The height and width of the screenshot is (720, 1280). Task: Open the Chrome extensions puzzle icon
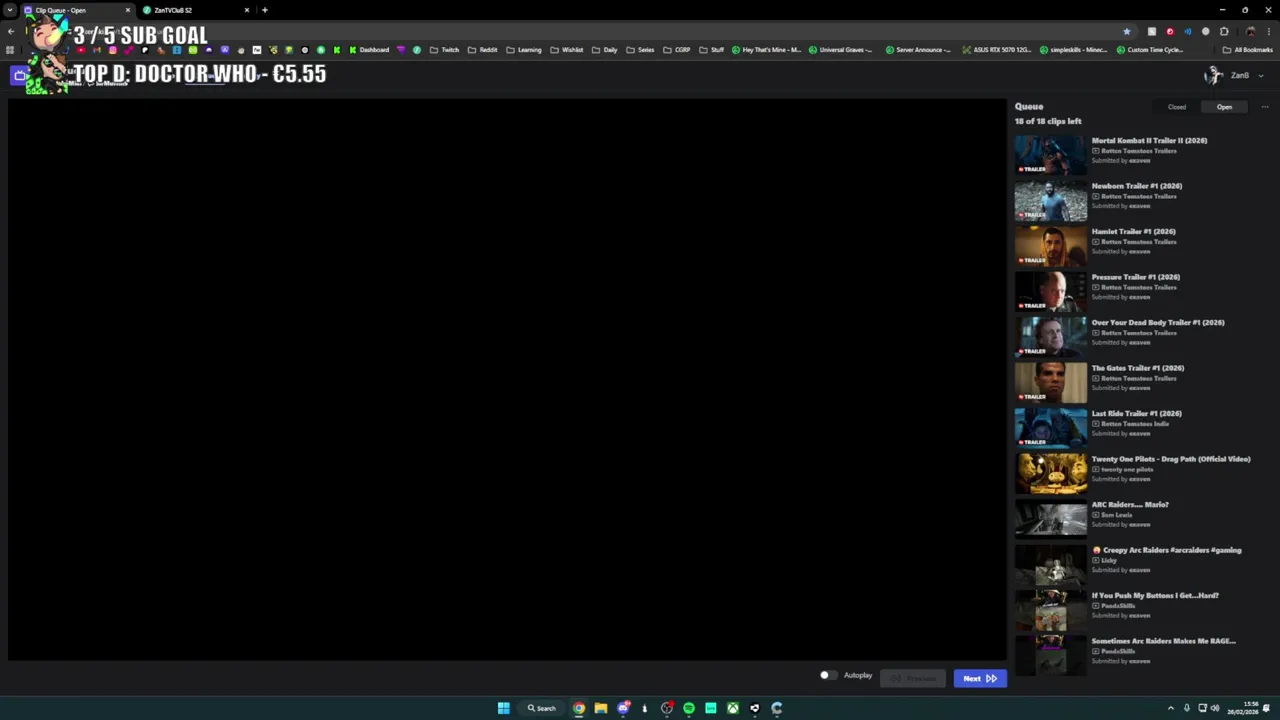pos(1224,31)
